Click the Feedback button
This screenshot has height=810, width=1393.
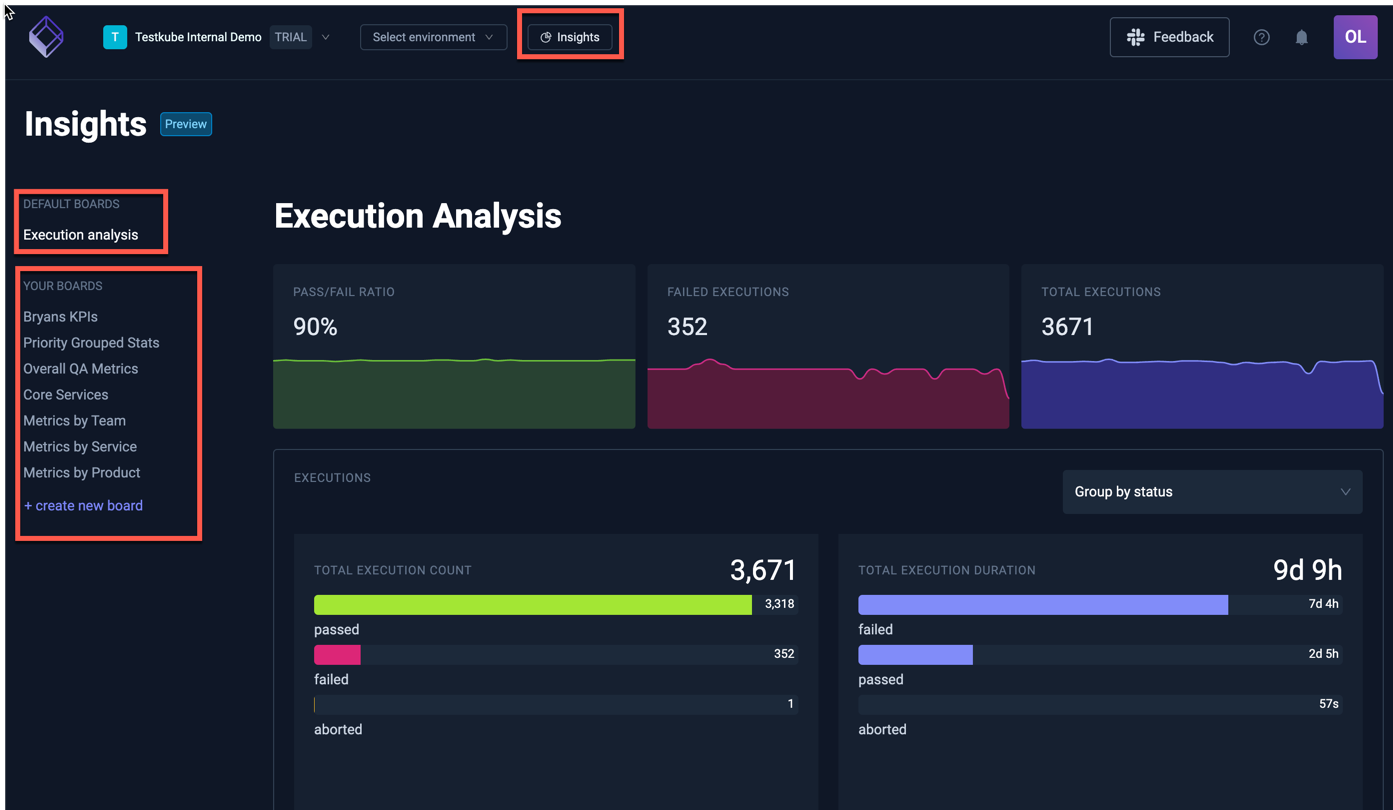click(1169, 36)
